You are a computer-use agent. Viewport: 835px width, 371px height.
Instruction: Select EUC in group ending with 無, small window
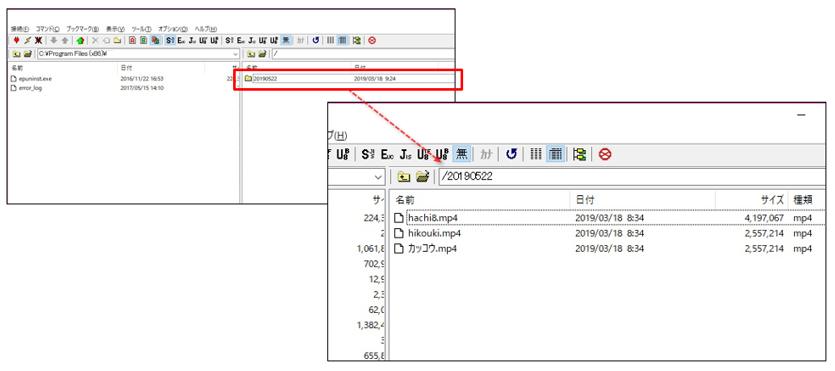tap(241, 40)
